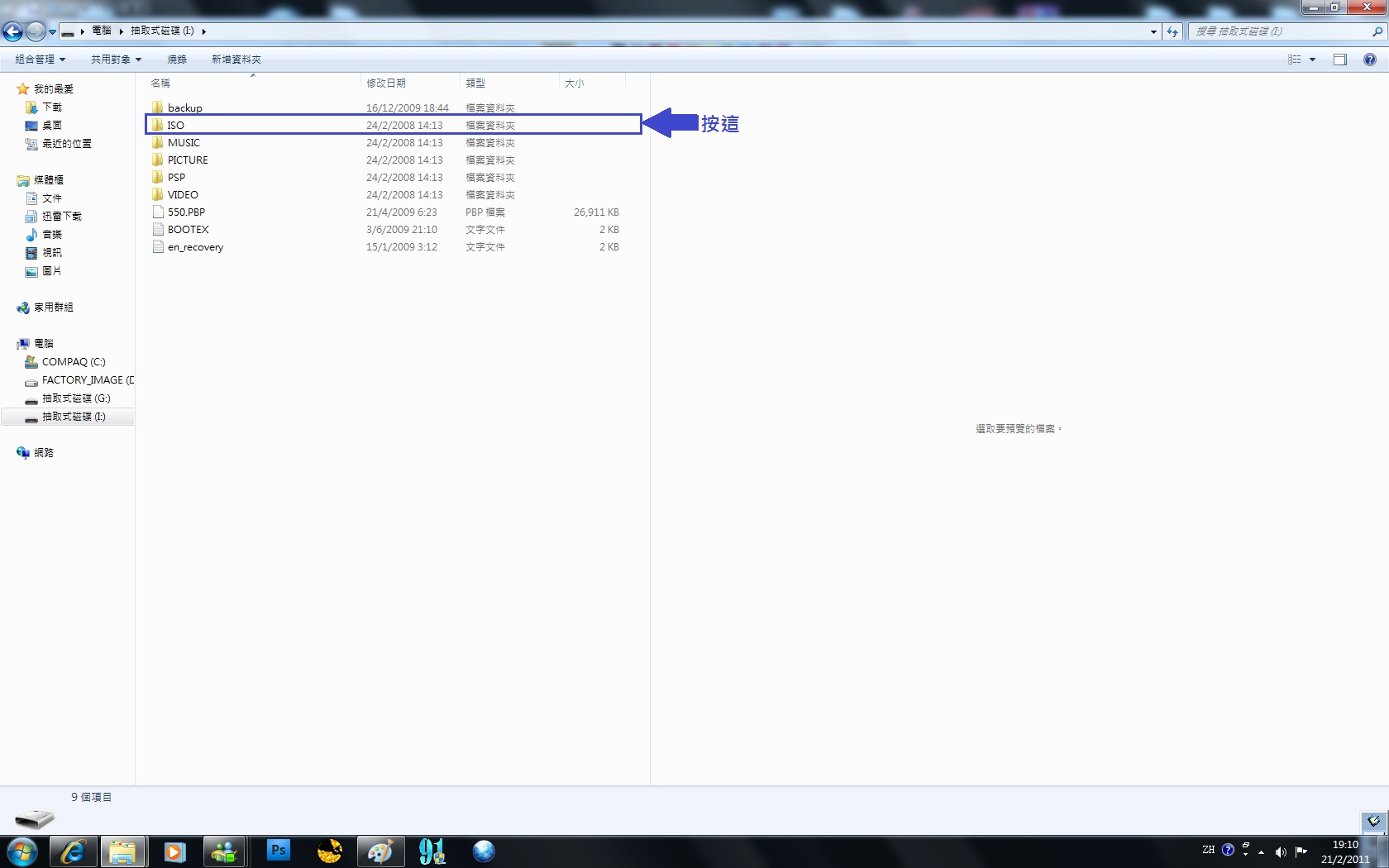
Task: Open the view options dropdown arrow
Action: 1312,60
